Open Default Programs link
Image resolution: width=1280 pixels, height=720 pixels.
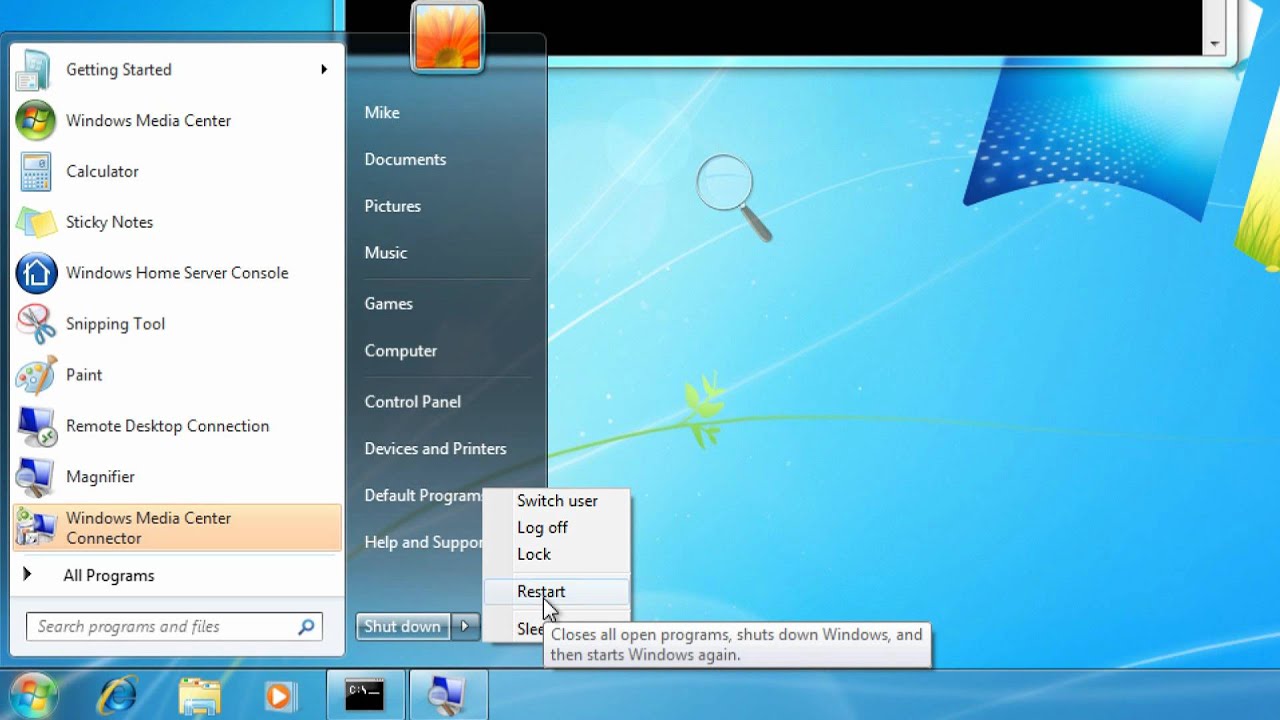pos(423,496)
